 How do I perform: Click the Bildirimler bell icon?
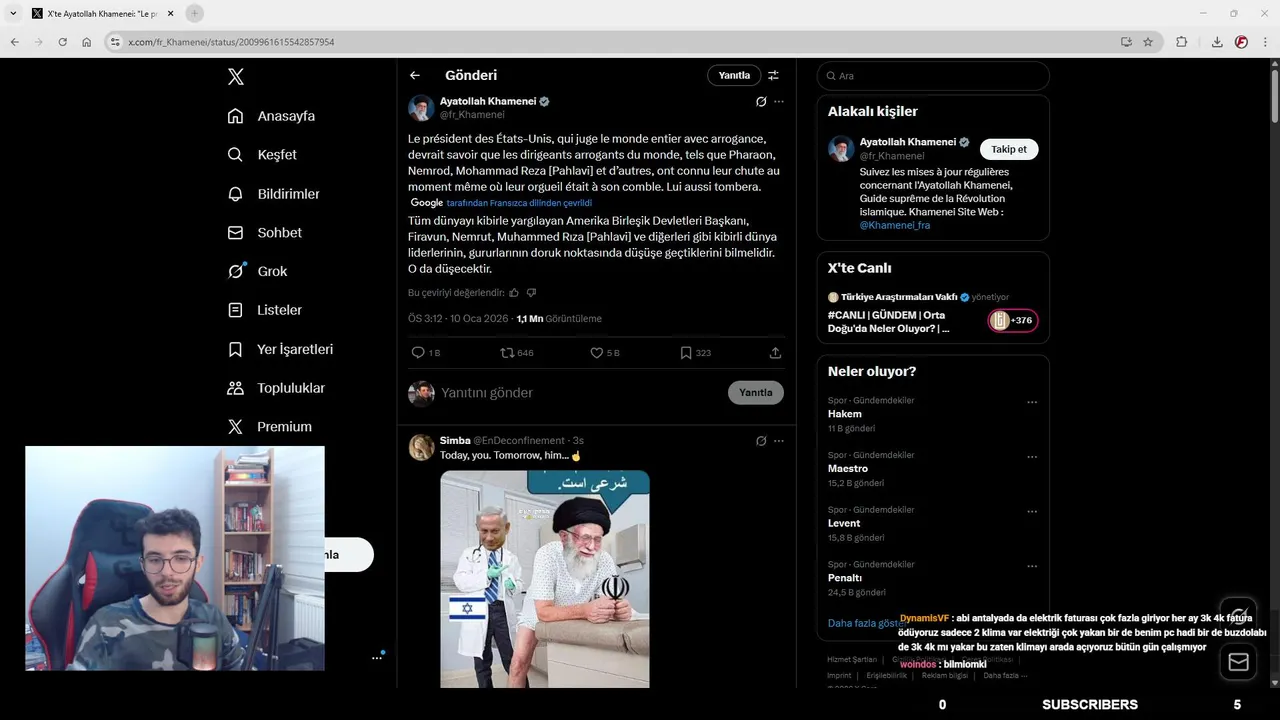pyautogui.click(x=235, y=194)
